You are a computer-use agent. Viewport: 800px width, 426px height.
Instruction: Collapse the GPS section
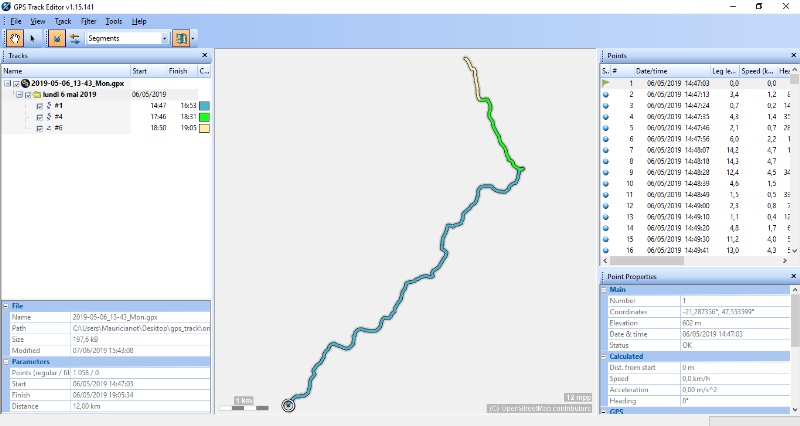pos(604,411)
